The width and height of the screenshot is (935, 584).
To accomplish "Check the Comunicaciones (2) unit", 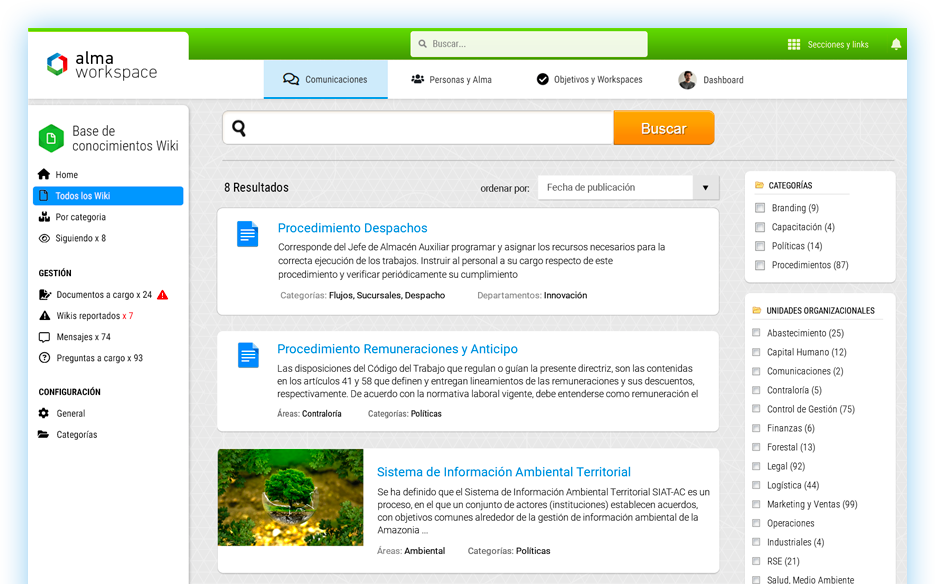I will (756, 371).
